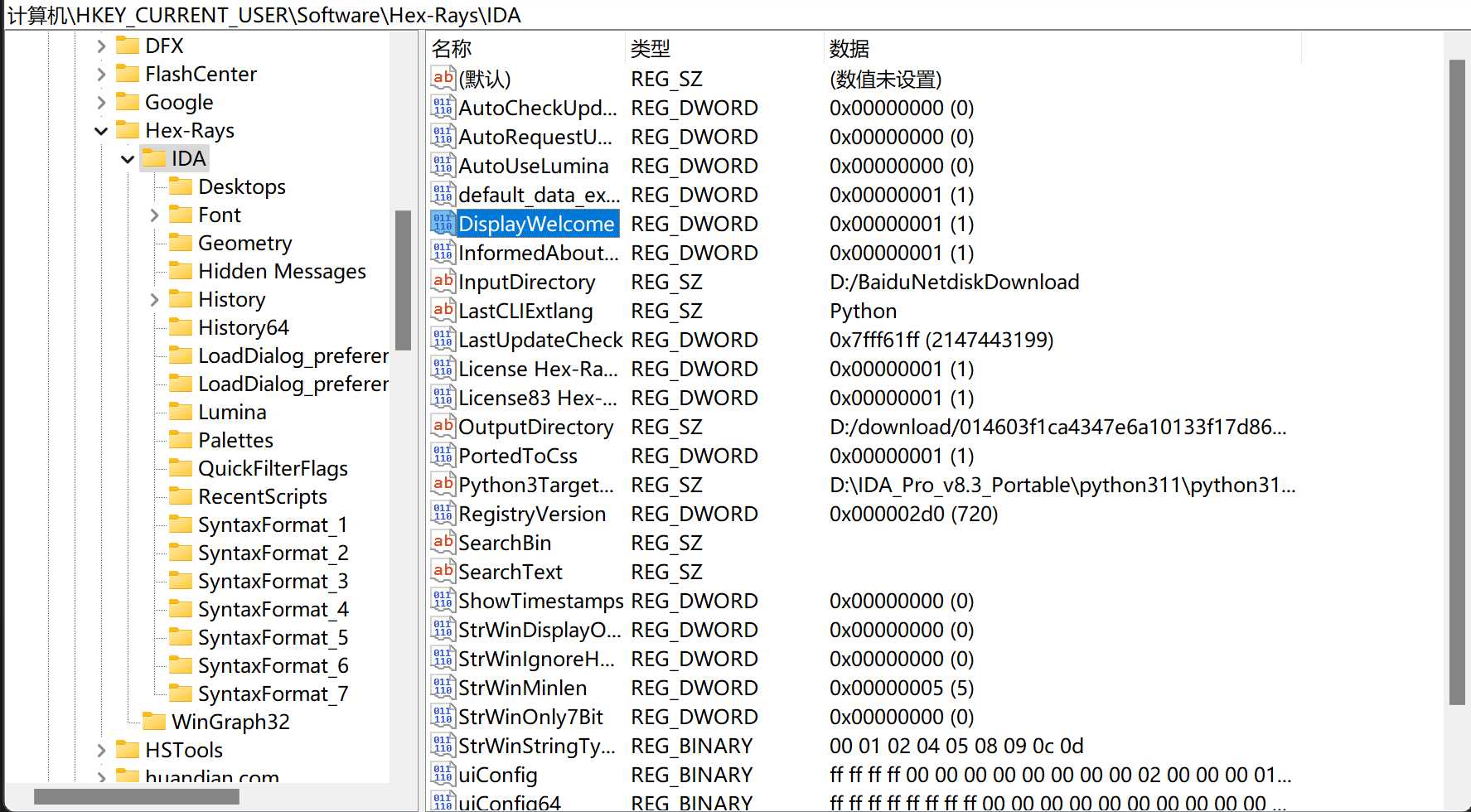The height and width of the screenshot is (812, 1471).
Task: Select the SyntaxFormat_4 key
Action: pos(273,609)
